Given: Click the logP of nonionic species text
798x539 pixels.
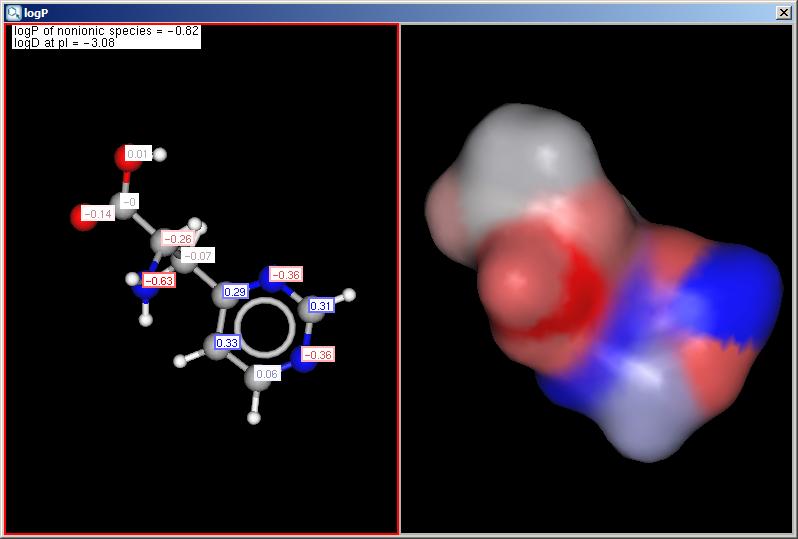Looking at the screenshot, I should click(106, 31).
